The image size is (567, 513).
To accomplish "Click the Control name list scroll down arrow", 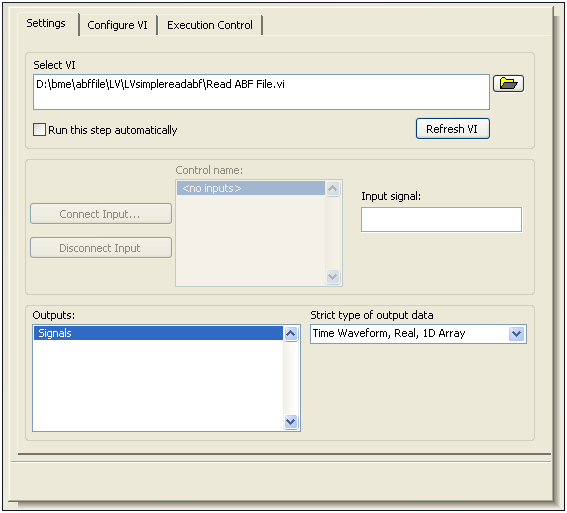I will coord(333,277).
